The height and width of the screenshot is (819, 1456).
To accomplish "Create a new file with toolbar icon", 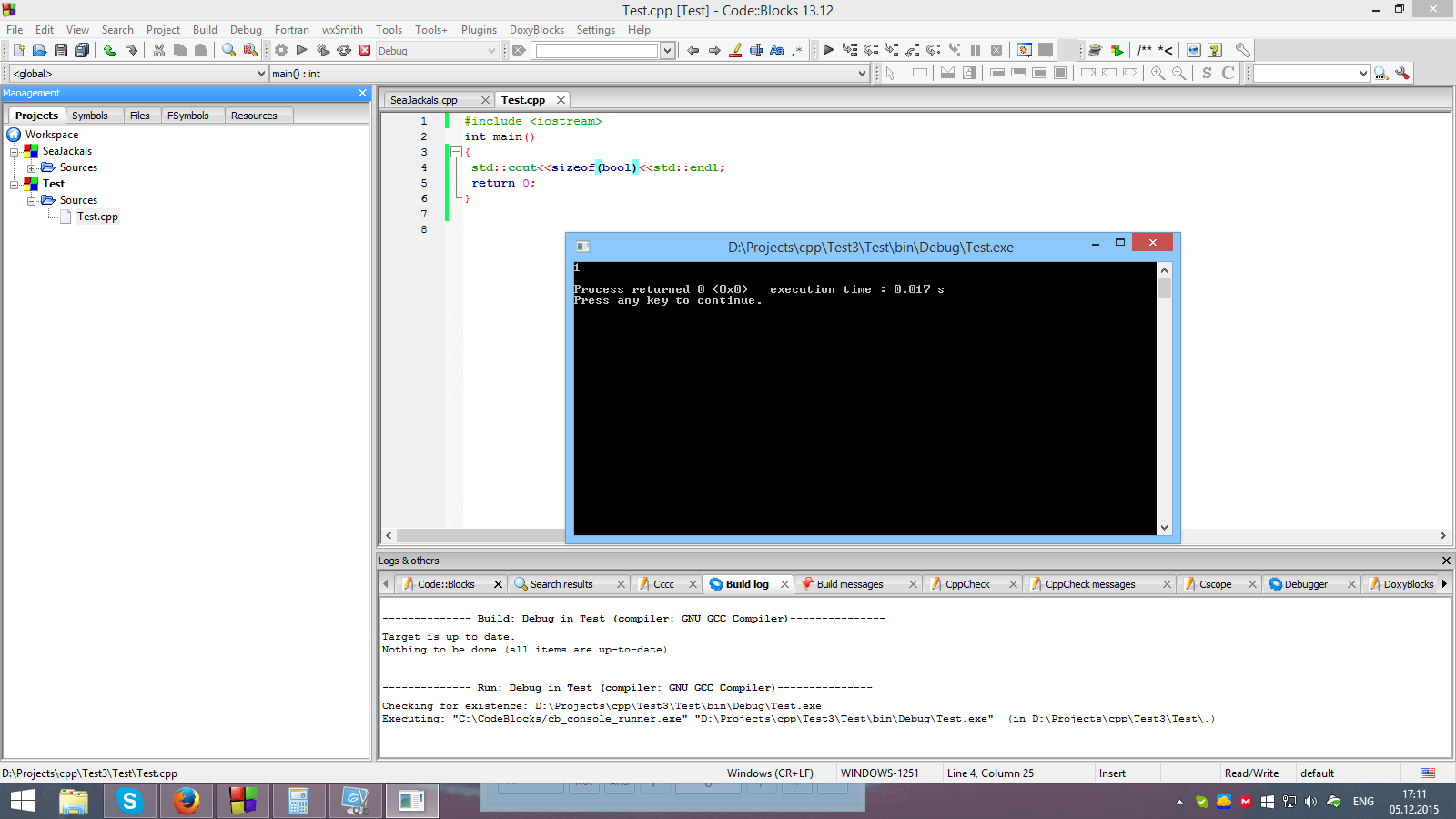I will (x=19, y=50).
